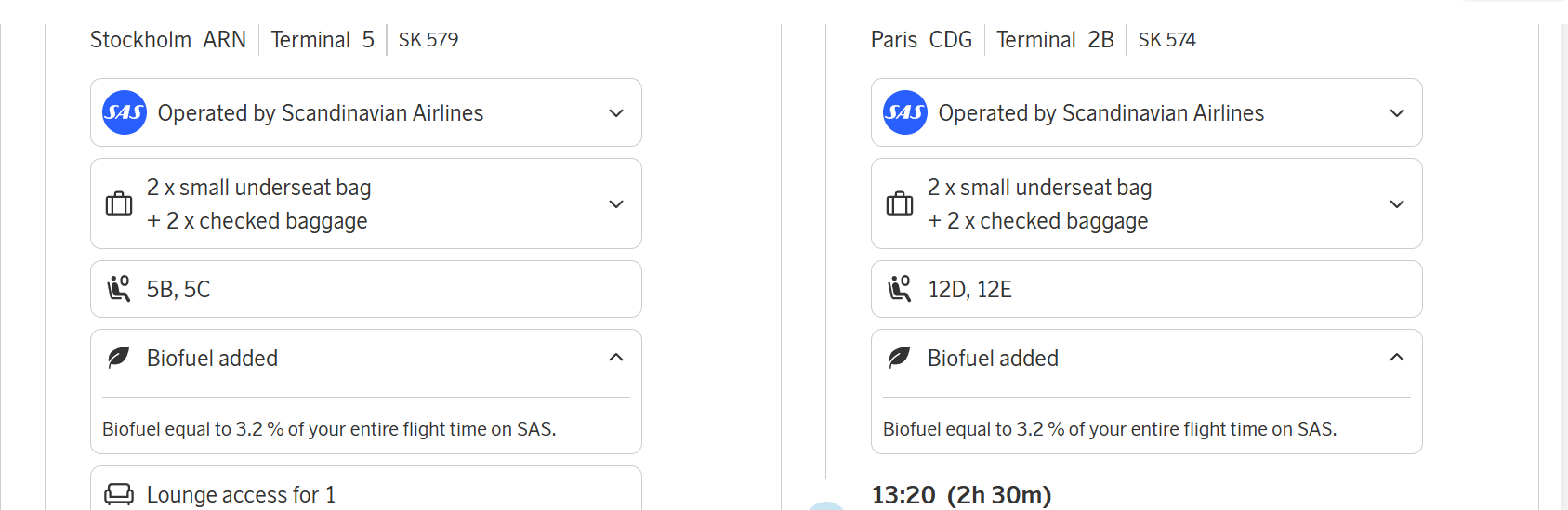Click SAS logo on Paris flight card
Screen dimensions: 1568x510
click(x=905, y=112)
